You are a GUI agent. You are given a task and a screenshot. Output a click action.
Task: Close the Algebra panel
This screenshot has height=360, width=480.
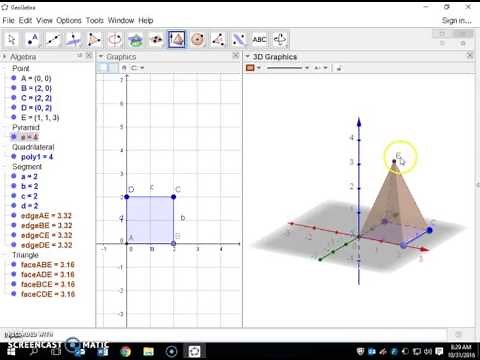tap(89, 56)
